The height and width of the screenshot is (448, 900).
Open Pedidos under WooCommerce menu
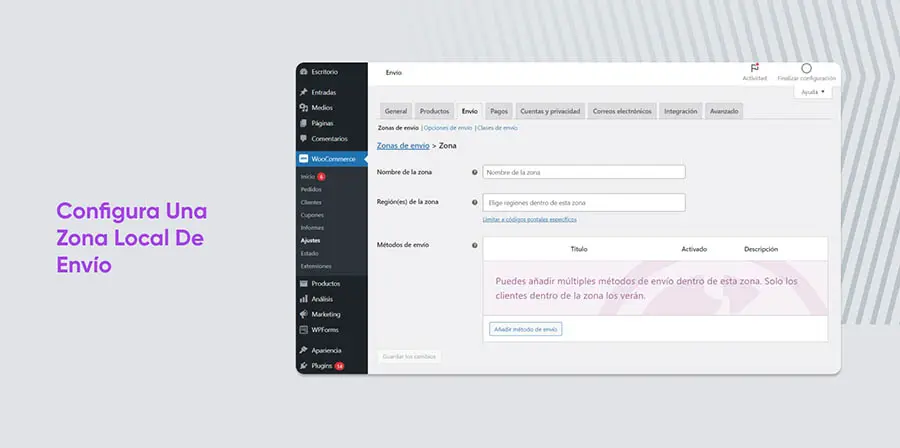click(x=311, y=189)
